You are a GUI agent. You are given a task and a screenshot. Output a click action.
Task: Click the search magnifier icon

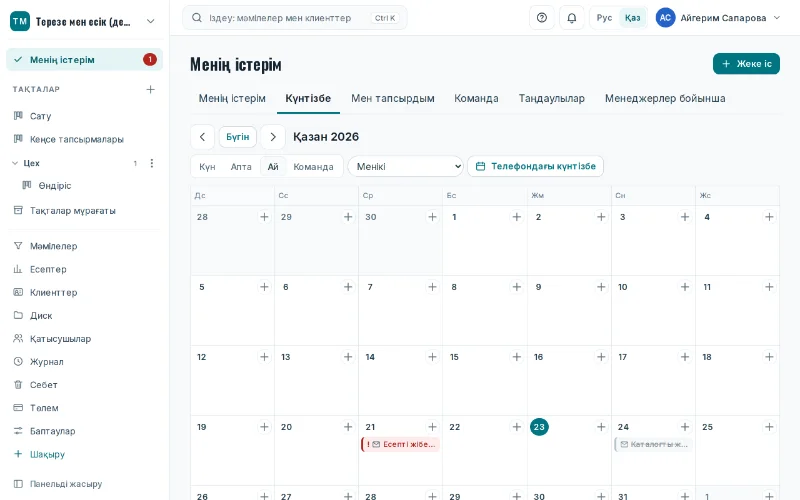tap(196, 18)
